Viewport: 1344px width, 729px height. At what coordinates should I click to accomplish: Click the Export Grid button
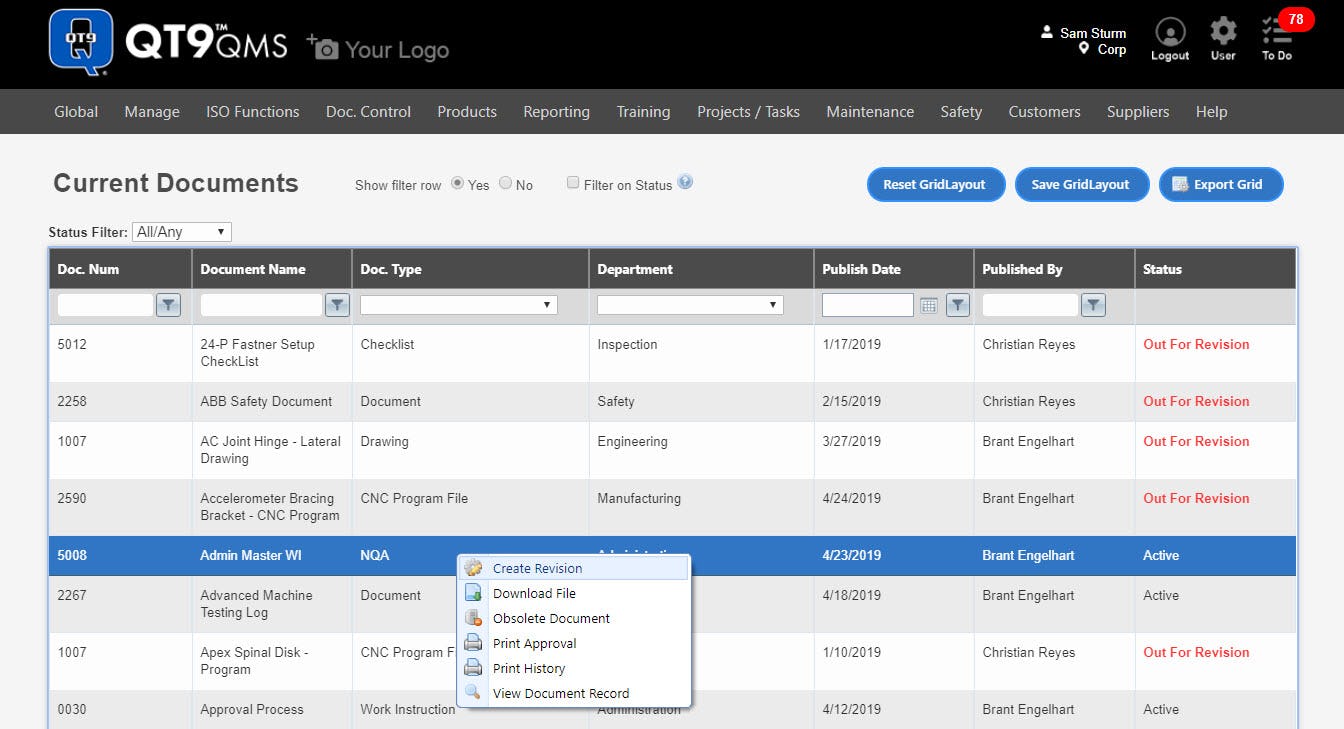pos(1221,184)
